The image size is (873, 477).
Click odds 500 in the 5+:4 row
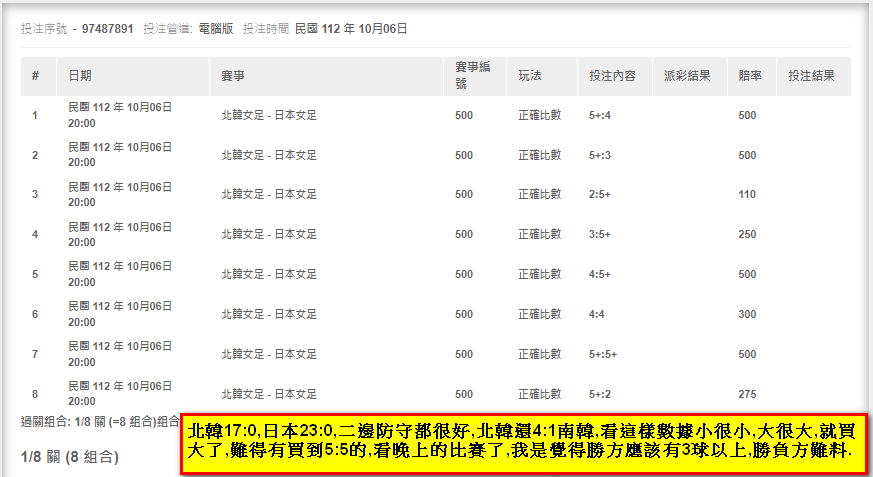pyautogui.click(x=747, y=116)
